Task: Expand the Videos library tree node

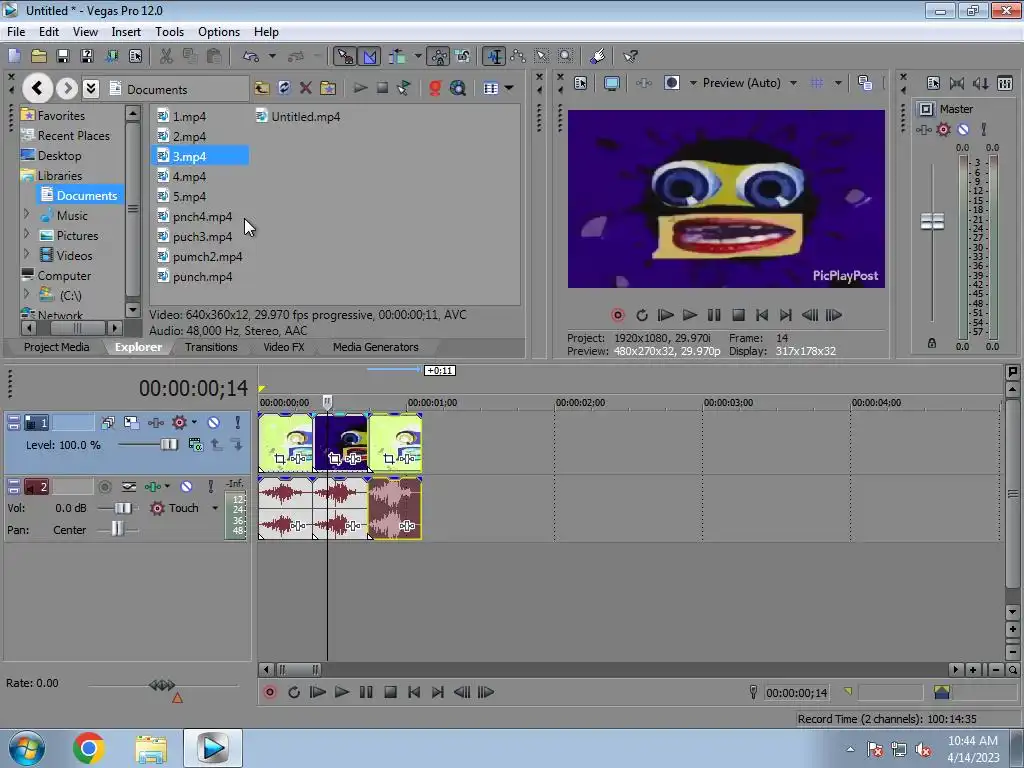Action: click(27, 254)
